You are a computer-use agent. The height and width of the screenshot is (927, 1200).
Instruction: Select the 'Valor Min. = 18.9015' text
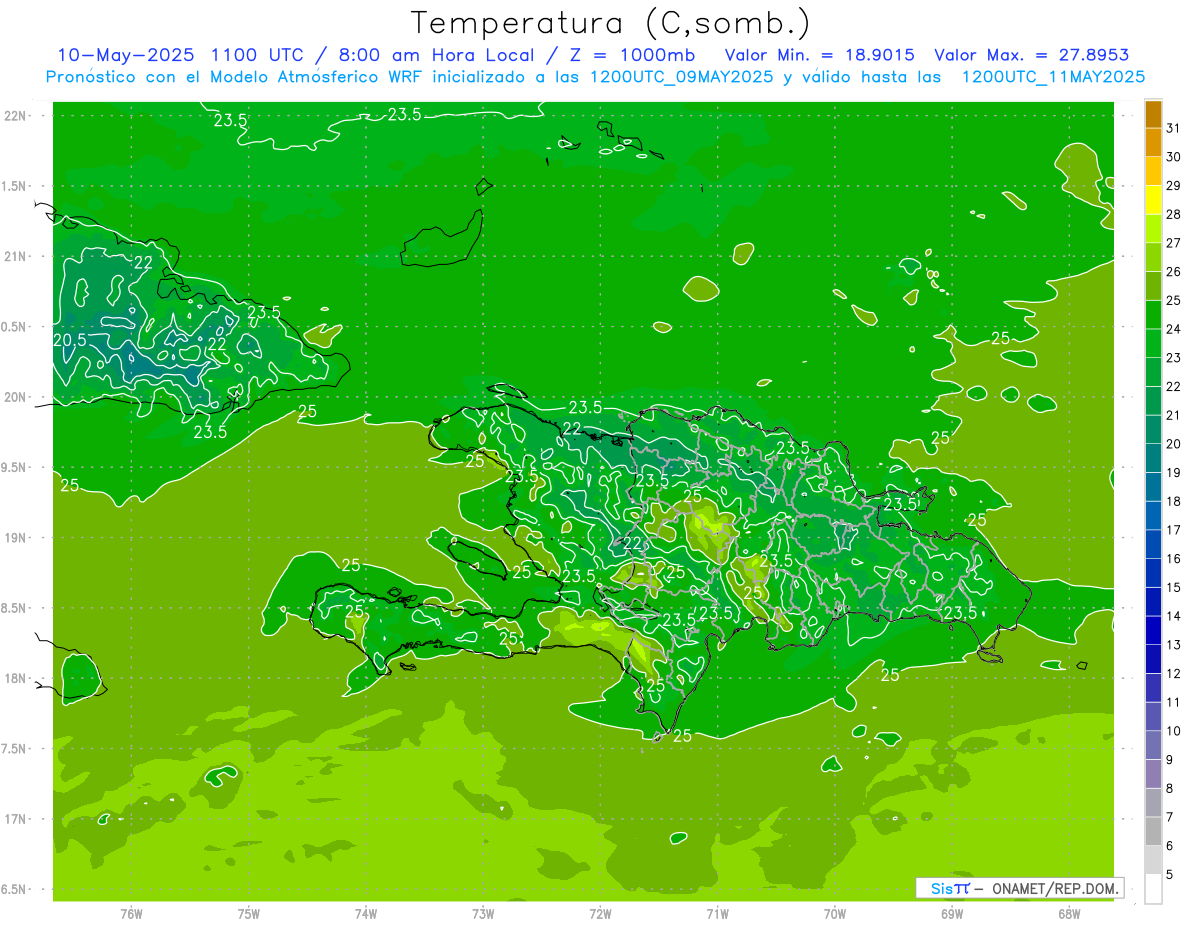click(819, 55)
